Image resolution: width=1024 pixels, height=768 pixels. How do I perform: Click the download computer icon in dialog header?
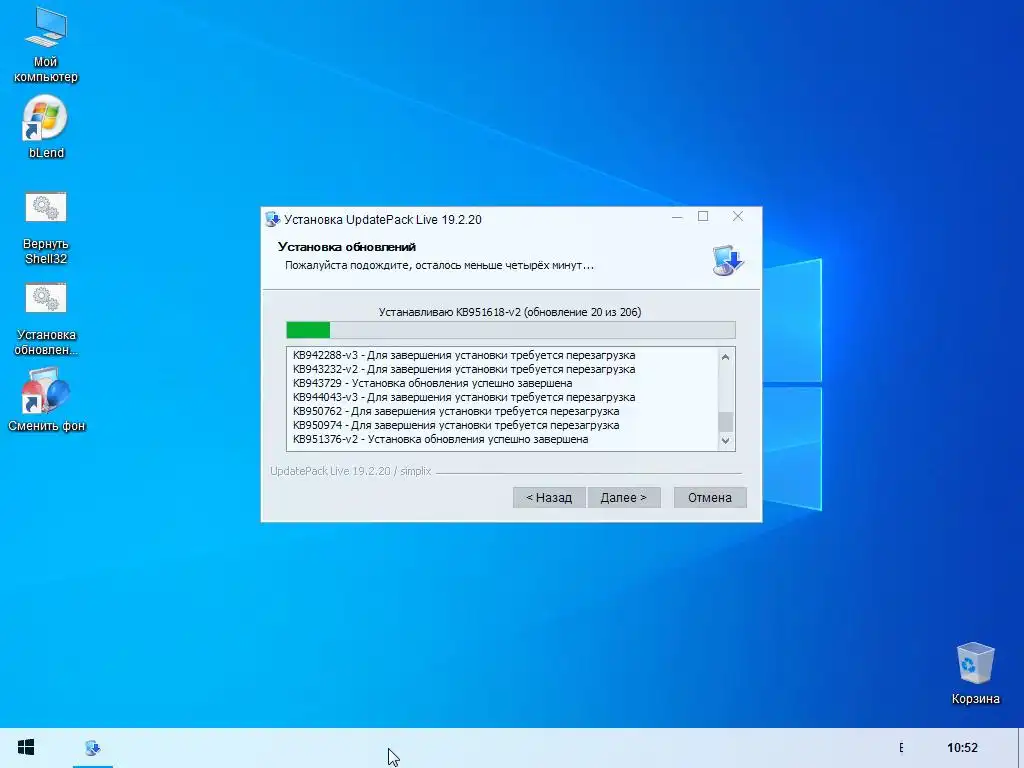(x=728, y=260)
